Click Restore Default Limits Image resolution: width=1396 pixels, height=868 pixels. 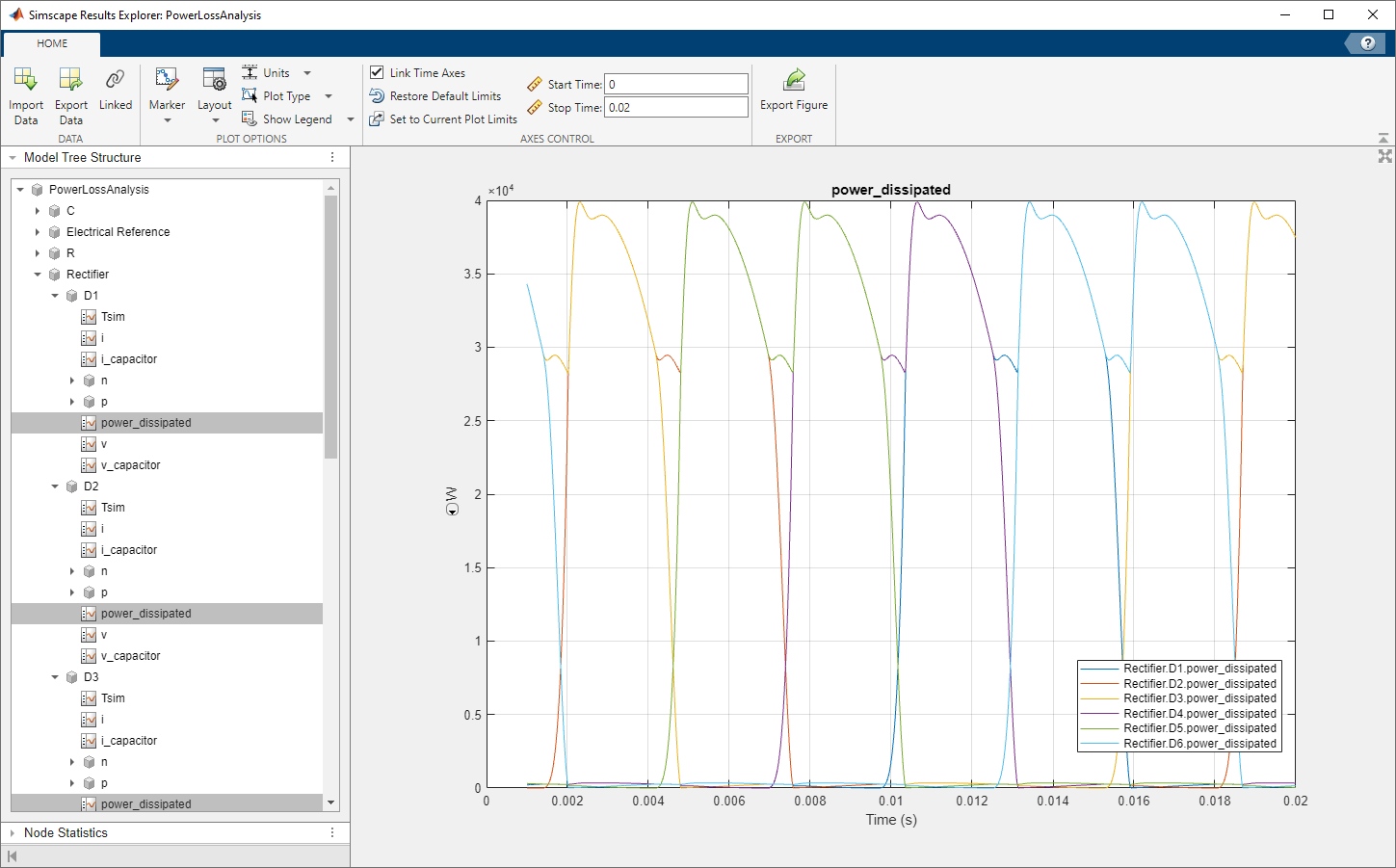point(444,96)
